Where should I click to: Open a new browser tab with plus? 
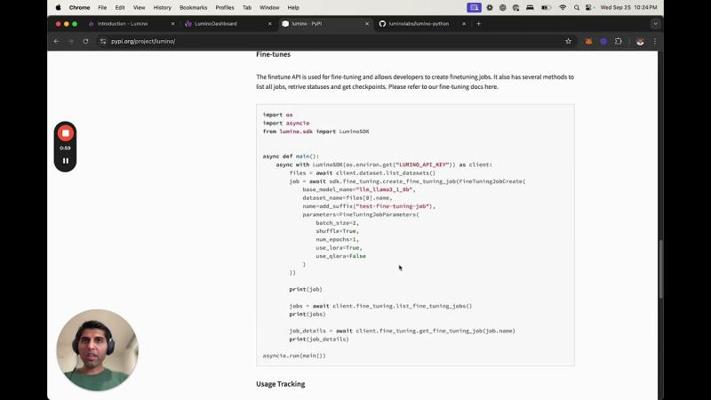(478, 23)
